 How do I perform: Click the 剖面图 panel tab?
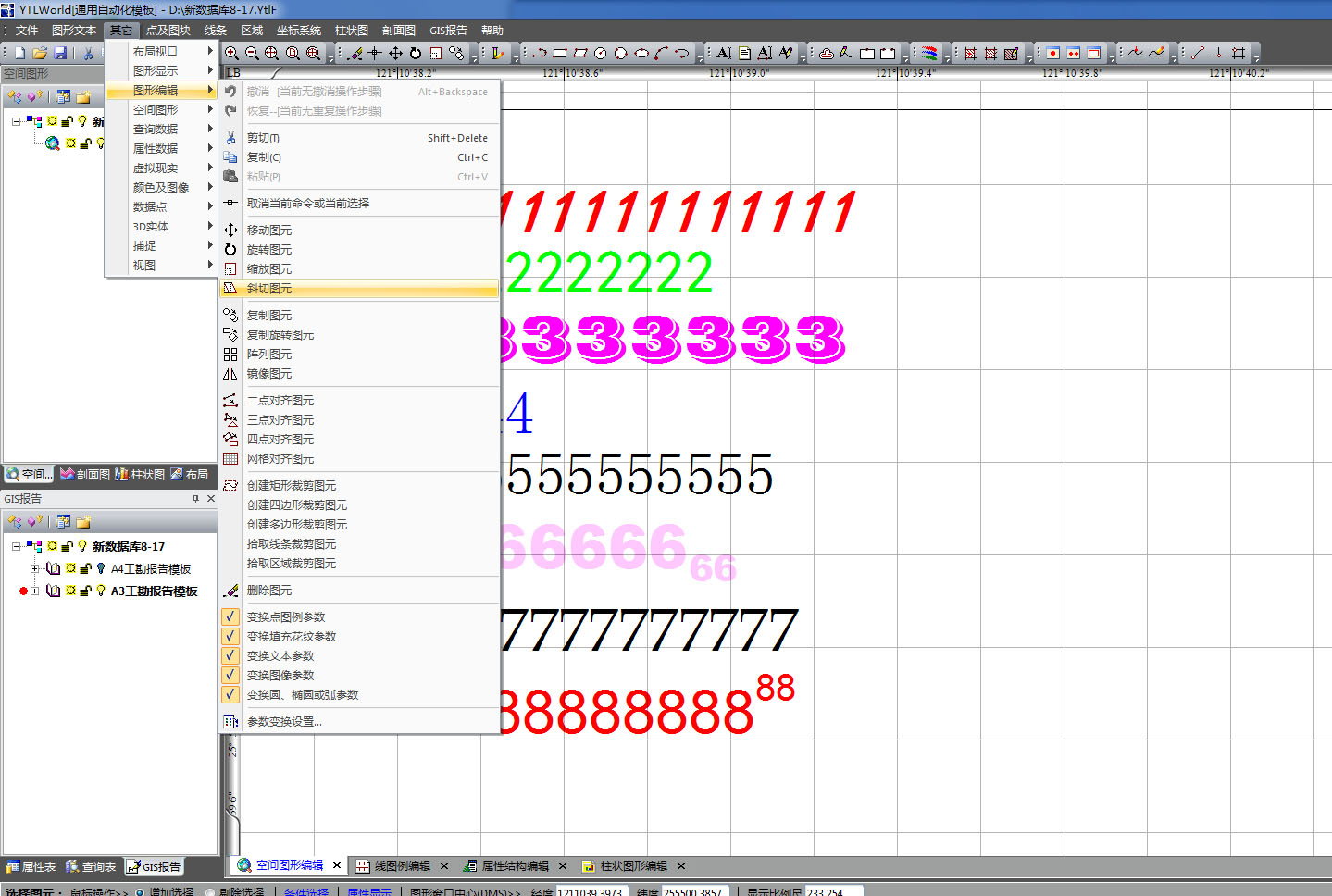click(x=85, y=474)
